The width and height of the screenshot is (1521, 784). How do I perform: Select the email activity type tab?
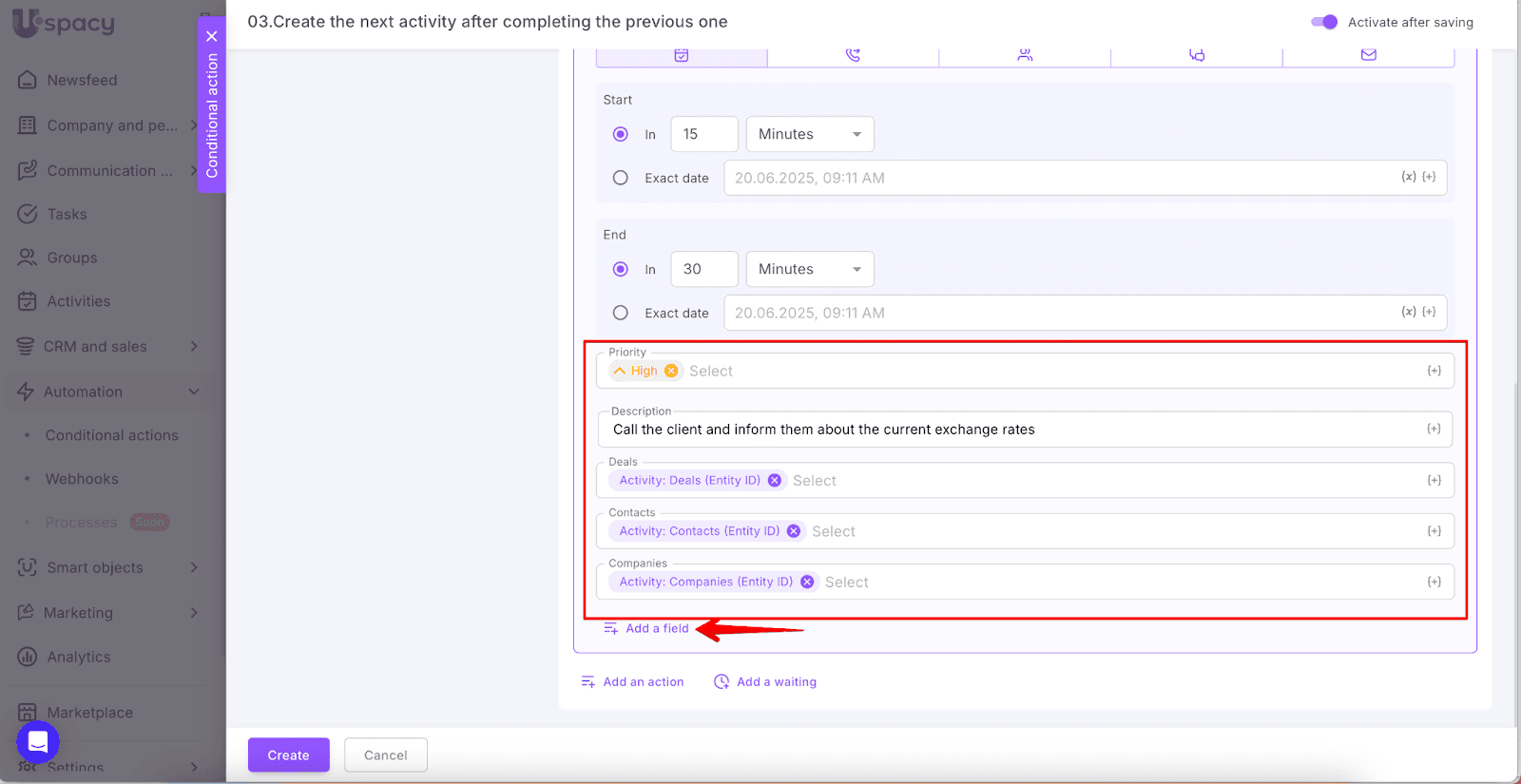[x=1368, y=55]
